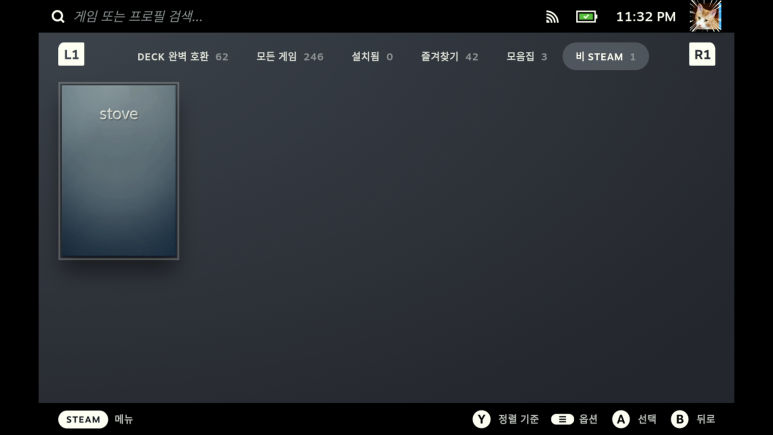Open the stove game tile

pyautogui.click(x=119, y=171)
